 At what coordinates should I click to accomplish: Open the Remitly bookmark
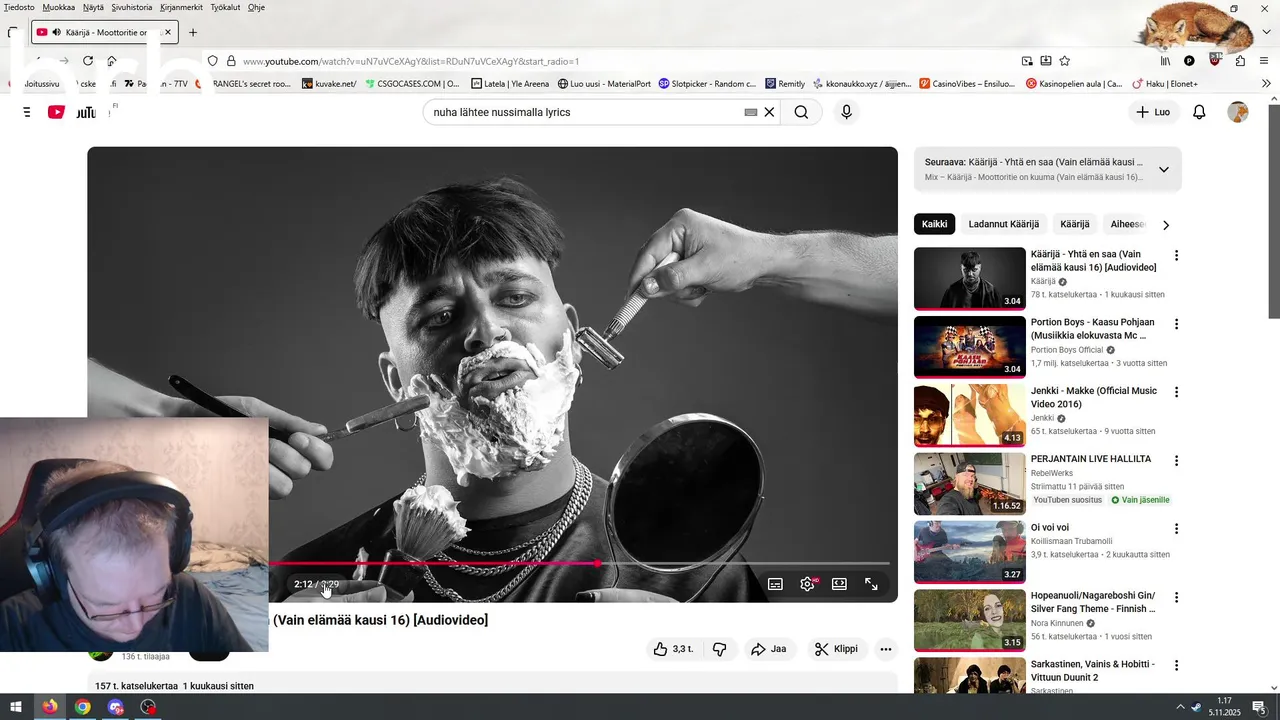coord(785,84)
